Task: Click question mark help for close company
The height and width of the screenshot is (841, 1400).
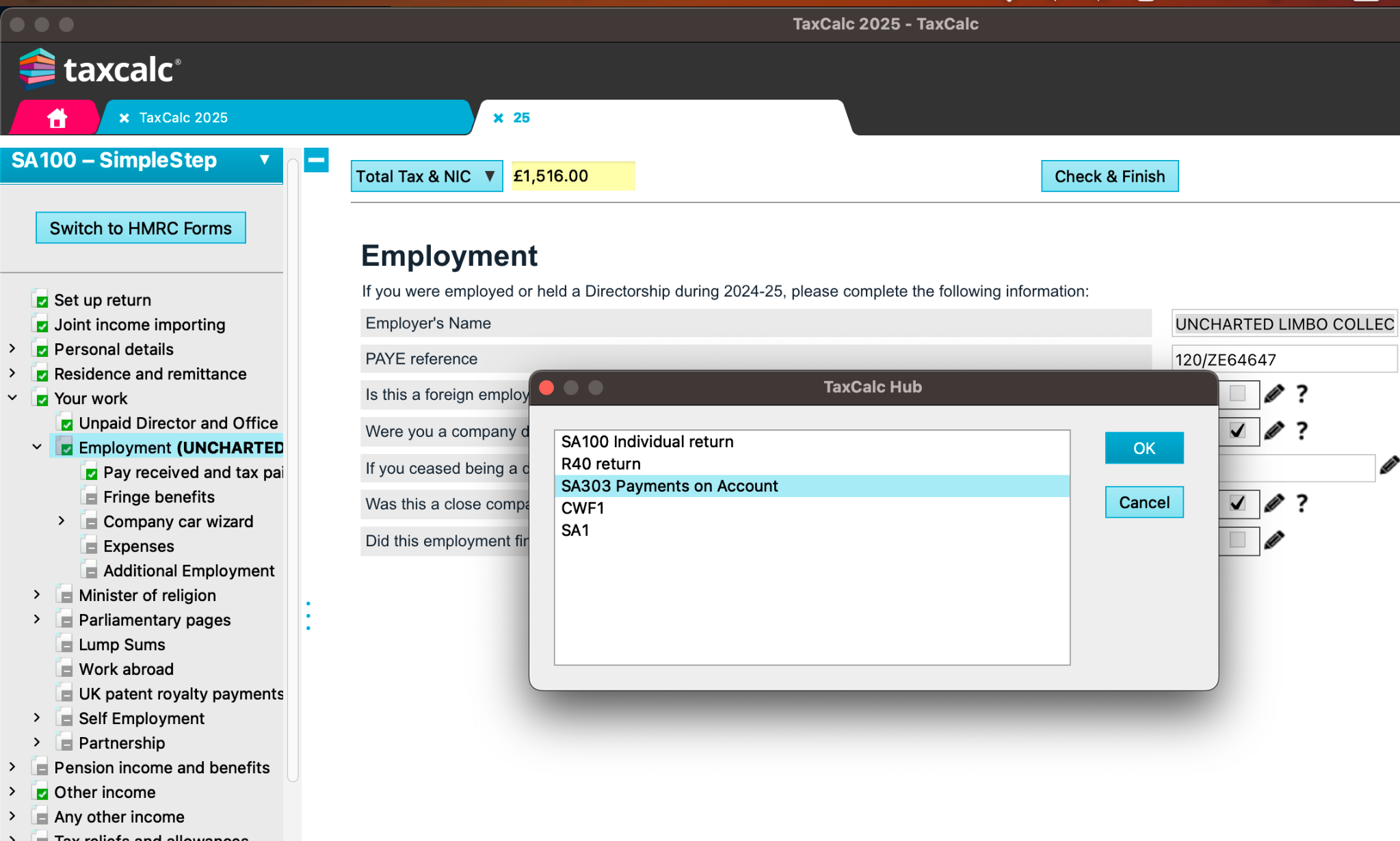Action: pyautogui.click(x=1302, y=504)
